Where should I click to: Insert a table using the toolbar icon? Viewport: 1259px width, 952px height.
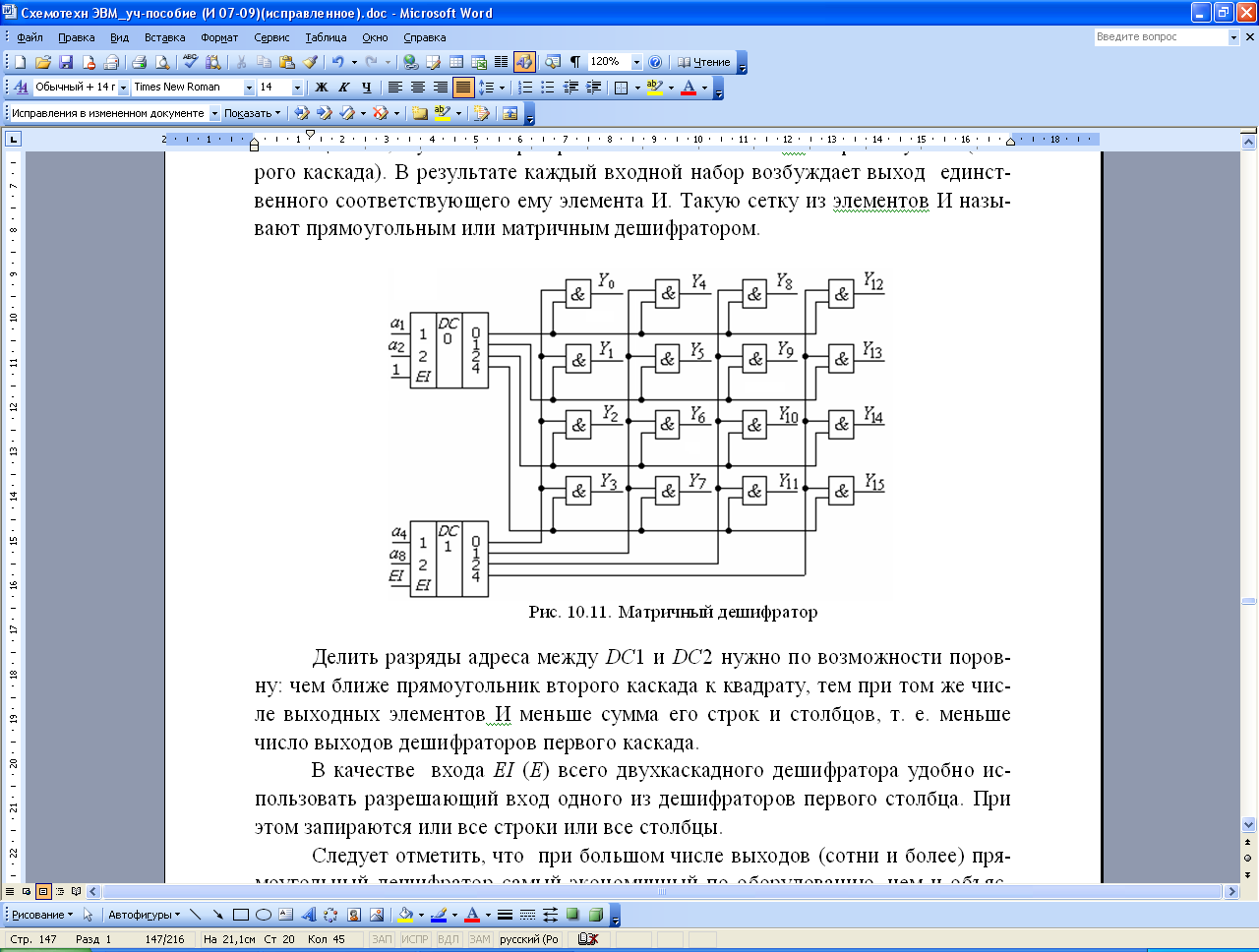click(x=455, y=62)
